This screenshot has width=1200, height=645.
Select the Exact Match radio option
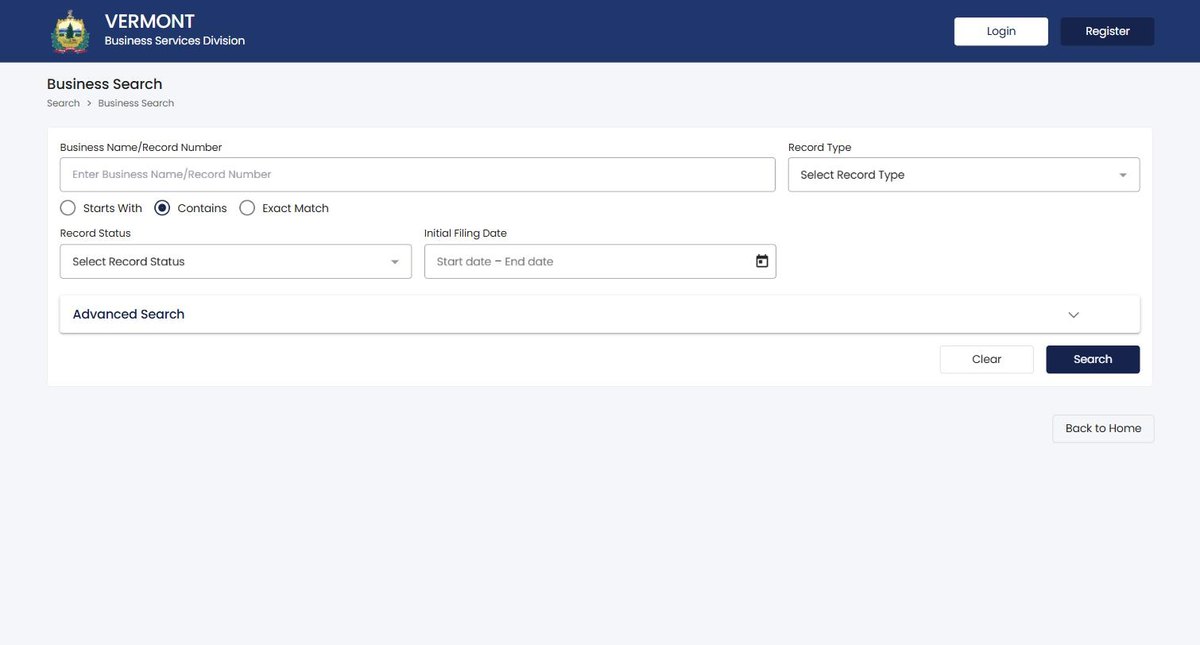click(247, 208)
